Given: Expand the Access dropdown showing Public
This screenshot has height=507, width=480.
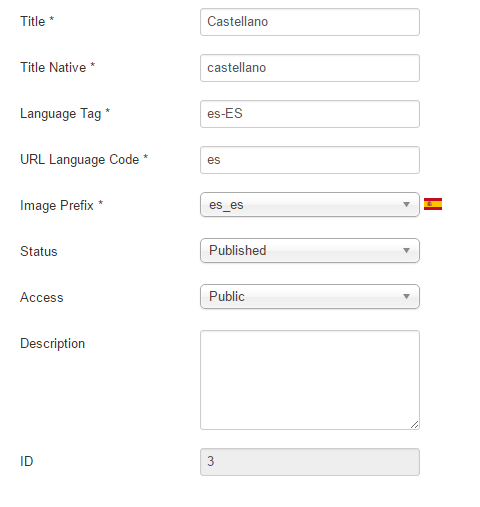Looking at the screenshot, I should pyautogui.click(x=310, y=296).
